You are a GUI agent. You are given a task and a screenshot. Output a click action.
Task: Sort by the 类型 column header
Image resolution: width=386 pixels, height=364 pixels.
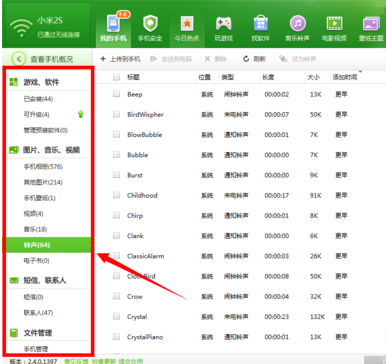(x=228, y=77)
